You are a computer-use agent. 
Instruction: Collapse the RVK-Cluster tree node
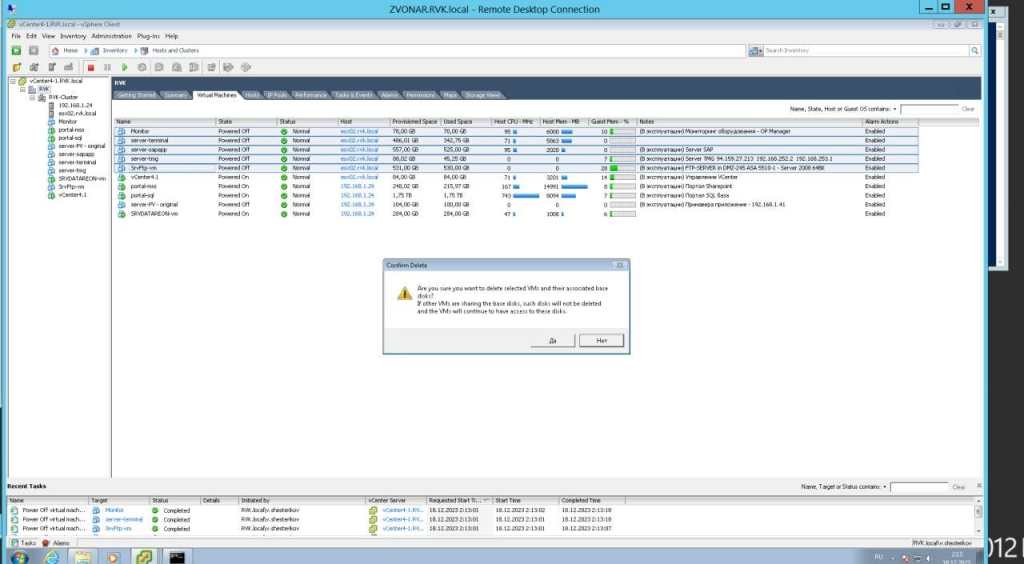(33, 97)
